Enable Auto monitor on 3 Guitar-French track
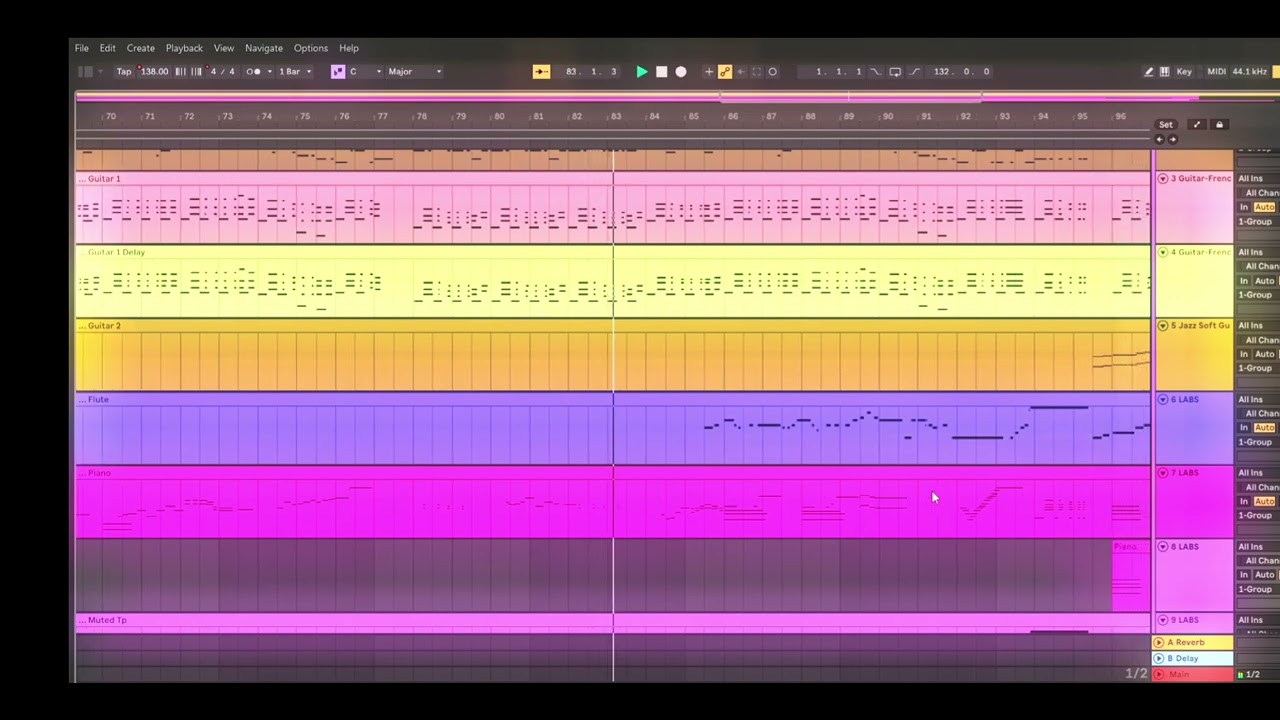This screenshot has height=720, width=1280. tap(1265, 207)
